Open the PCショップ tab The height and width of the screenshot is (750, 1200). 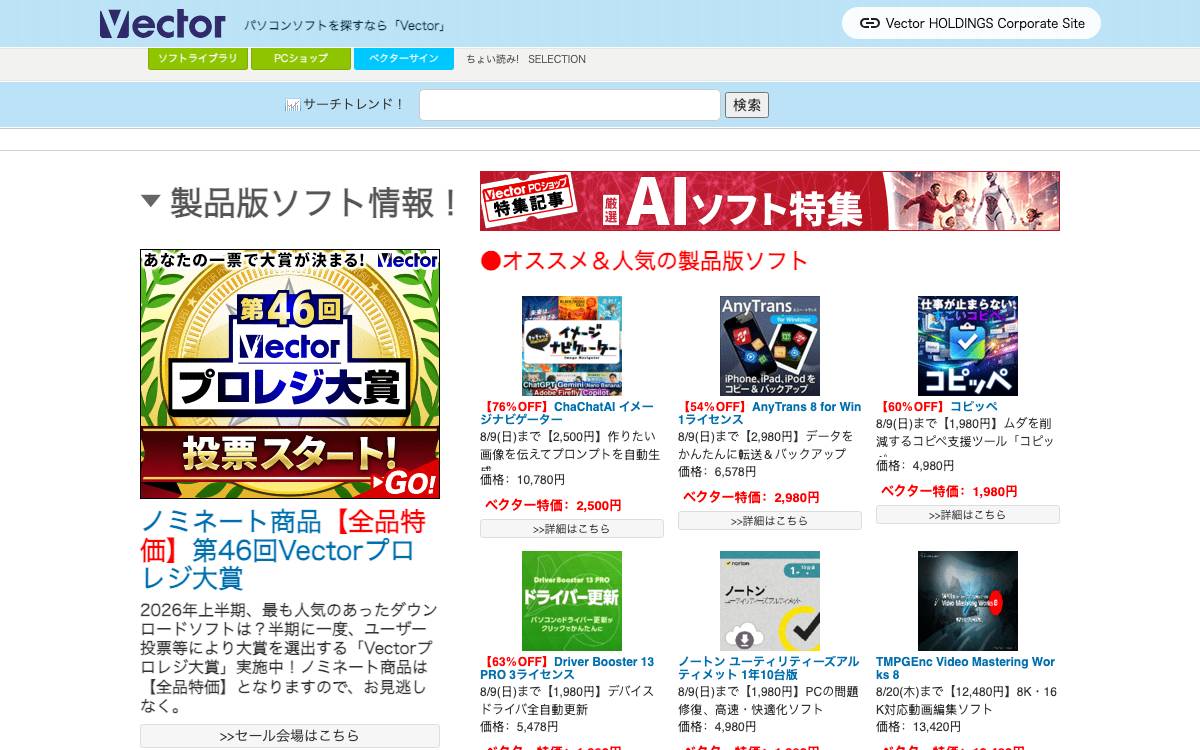(300, 59)
